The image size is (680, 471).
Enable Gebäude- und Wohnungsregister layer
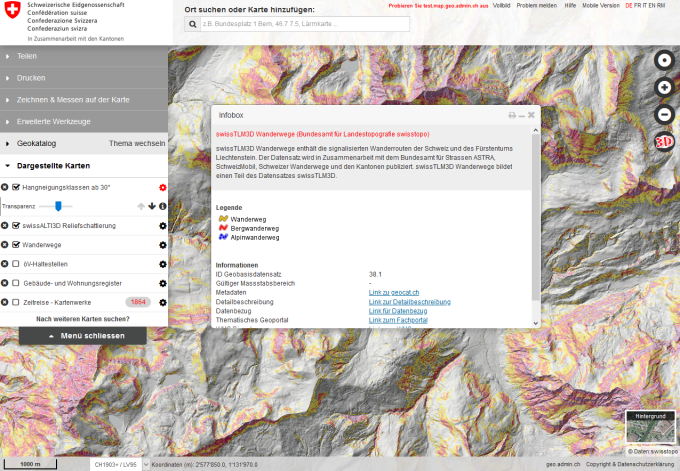(16, 282)
